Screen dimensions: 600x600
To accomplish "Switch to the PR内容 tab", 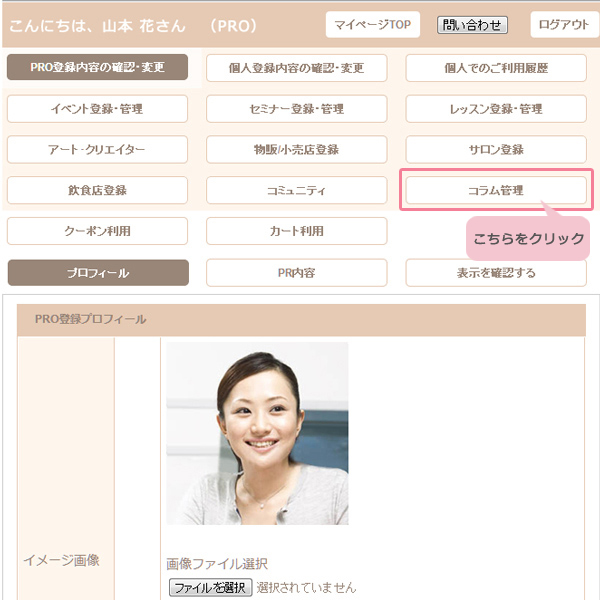I will pos(297,273).
